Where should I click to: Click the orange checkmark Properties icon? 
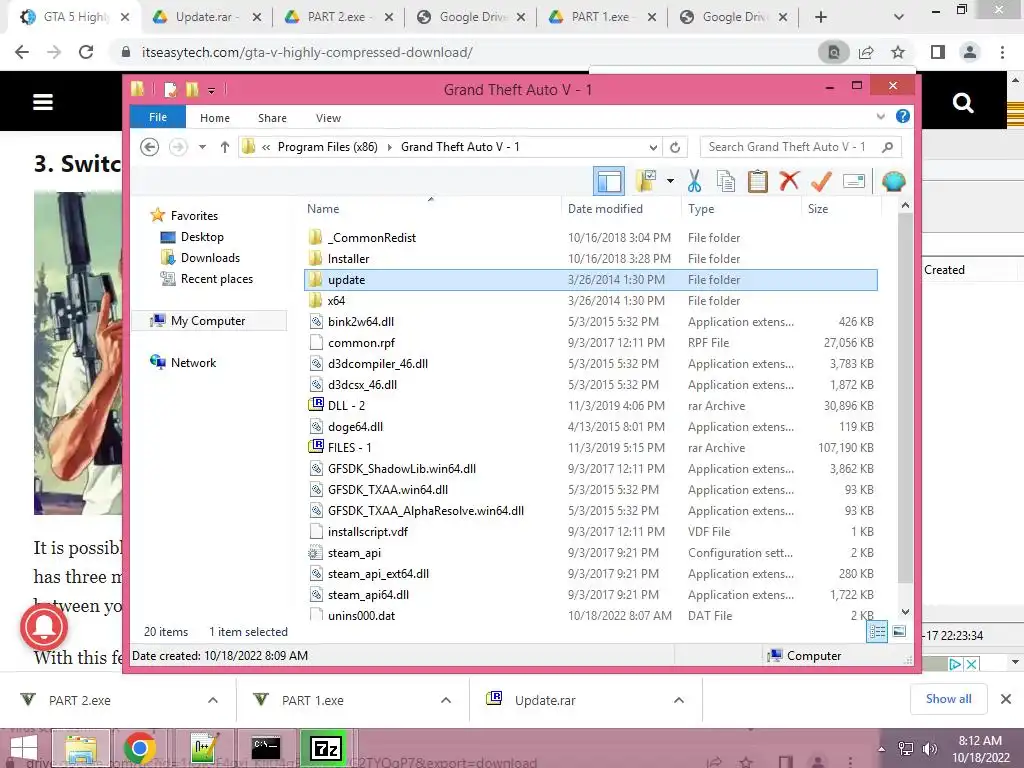point(821,181)
